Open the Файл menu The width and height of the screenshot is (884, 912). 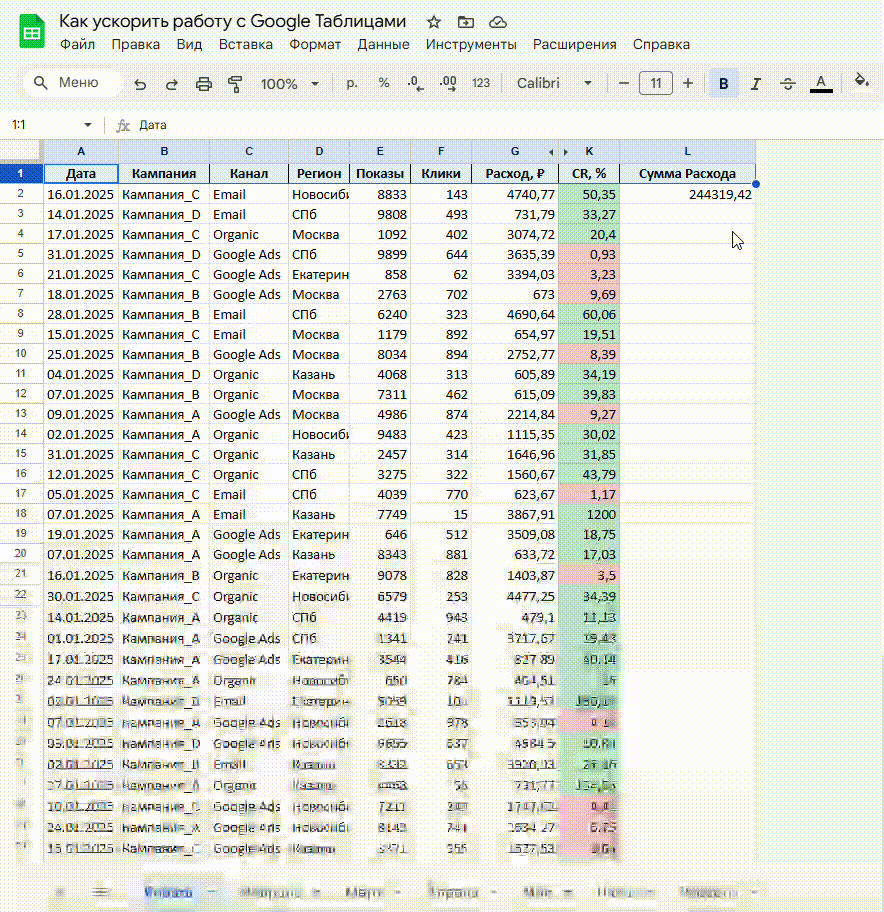(77, 45)
